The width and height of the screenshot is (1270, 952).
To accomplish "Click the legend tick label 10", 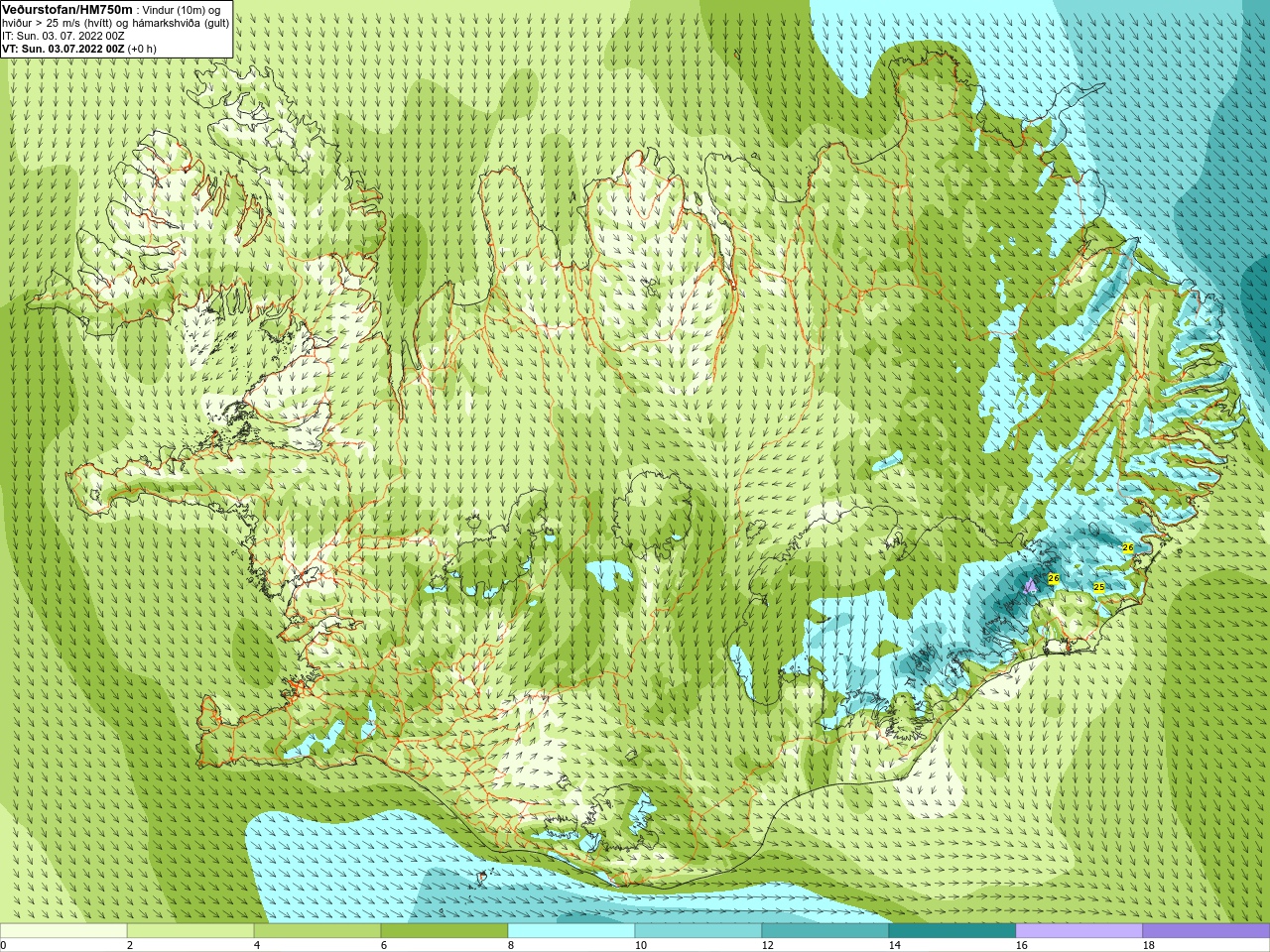I will [x=641, y=945].
